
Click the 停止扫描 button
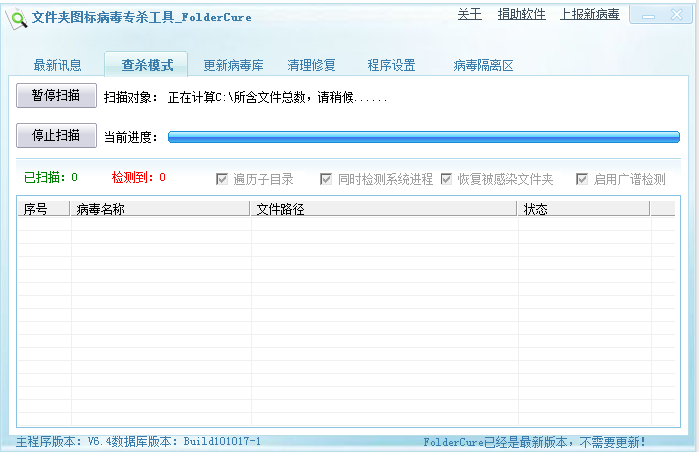(x=56, y=135)
